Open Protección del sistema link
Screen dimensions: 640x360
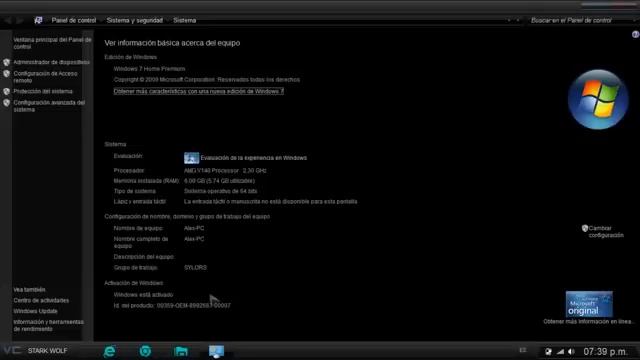tap(43, 91)
